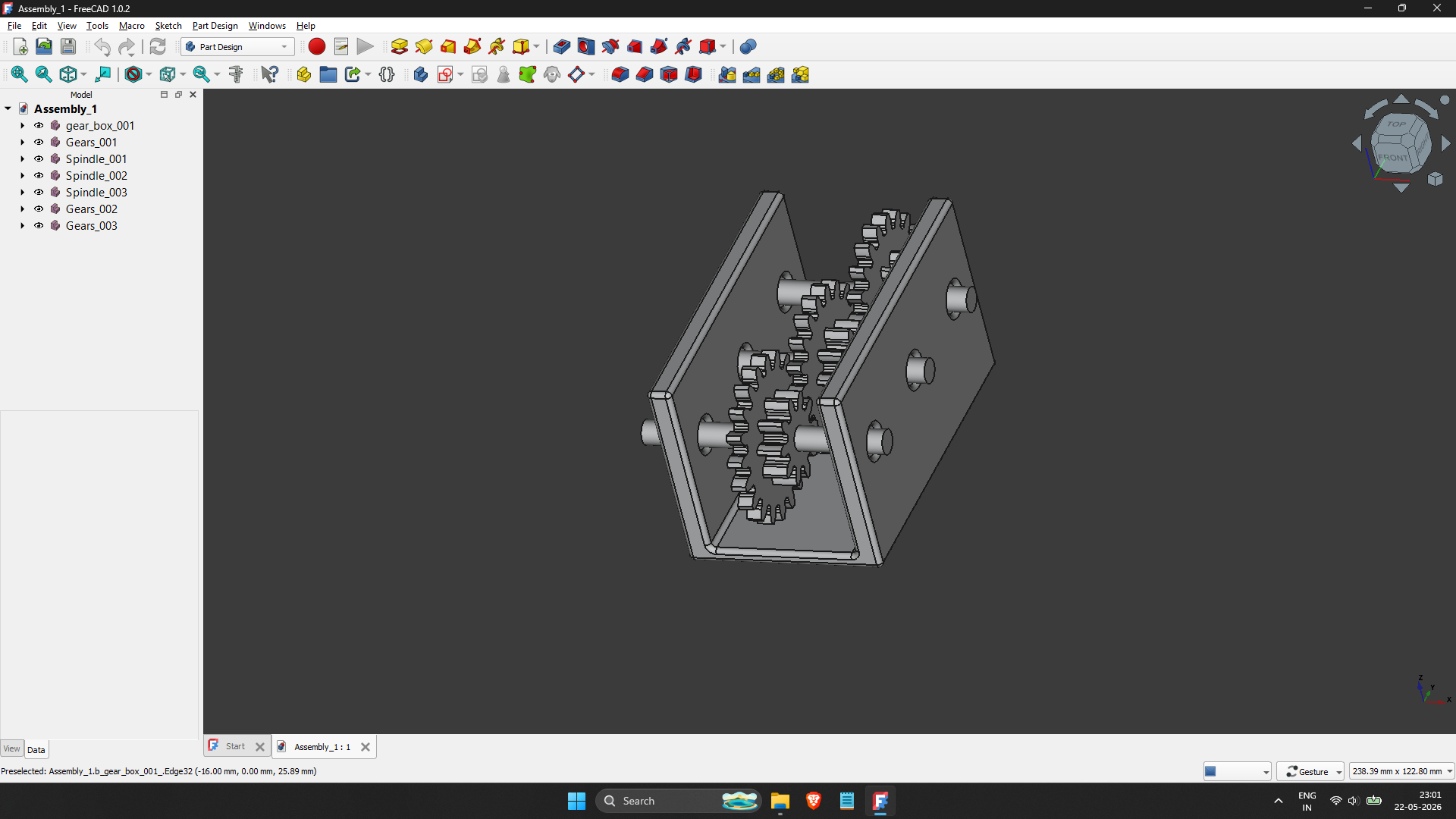Start macro recording with red circle
The height and width of the screenshot is (819, 1456).
317,47
